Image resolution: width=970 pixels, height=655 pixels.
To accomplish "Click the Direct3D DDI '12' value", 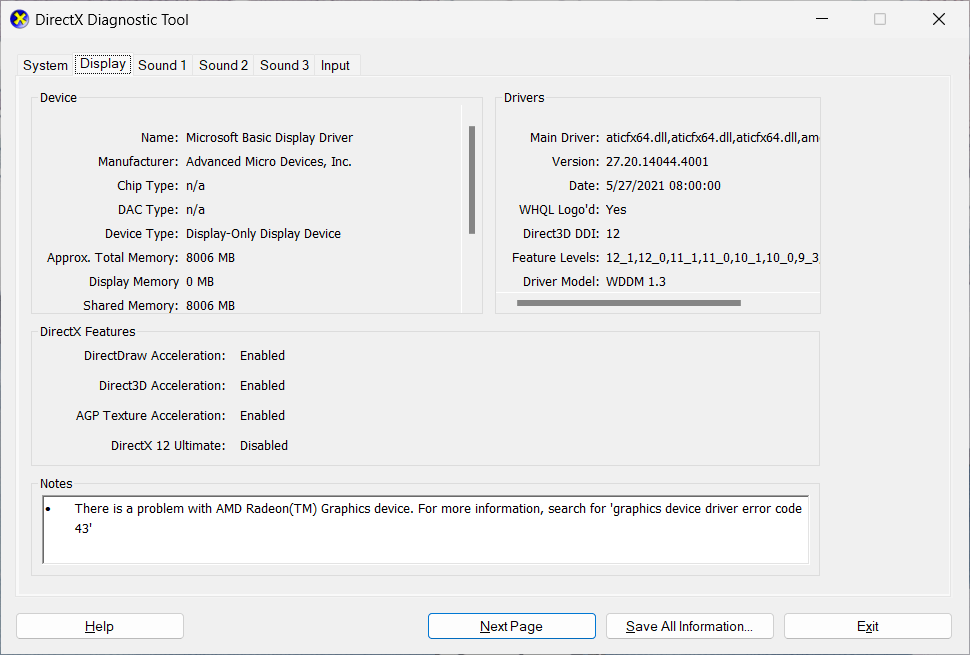I will point(613,234).
